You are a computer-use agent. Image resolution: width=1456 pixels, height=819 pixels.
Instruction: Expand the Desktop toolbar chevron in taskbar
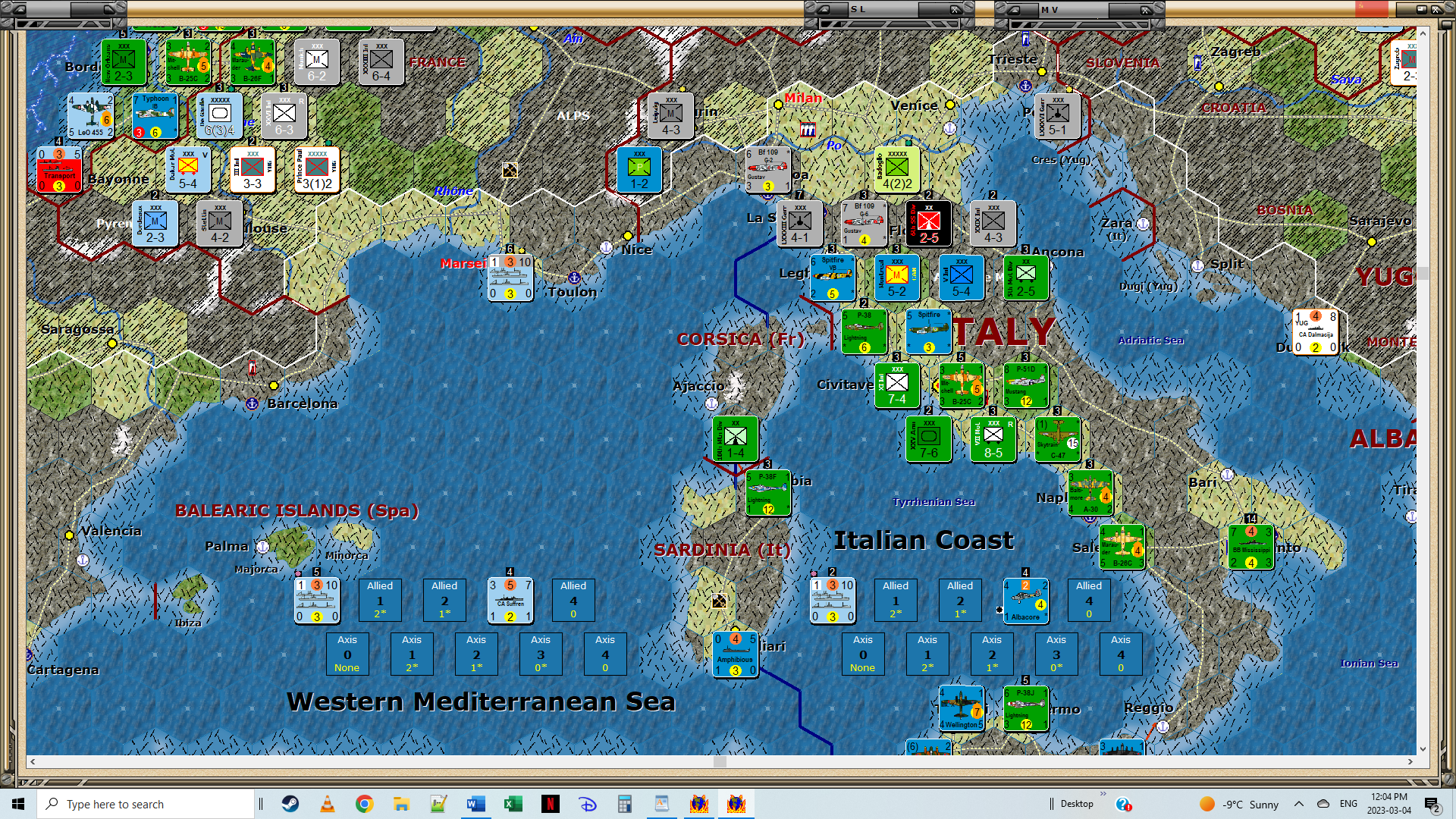1103,794
